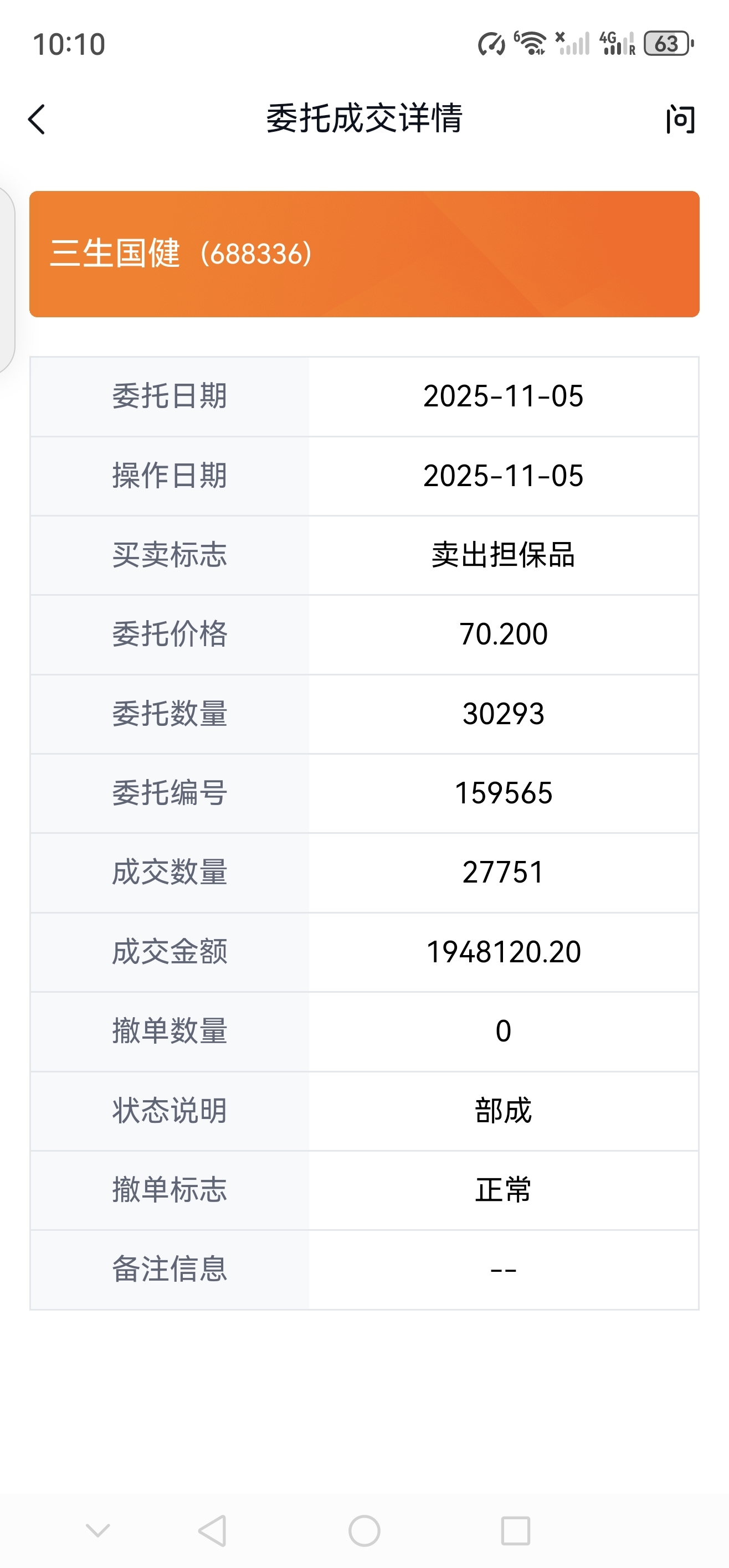Screen dimensions: 729x1568
Task: Tap the recent apps square button
Action: [x=515, y=1530]
